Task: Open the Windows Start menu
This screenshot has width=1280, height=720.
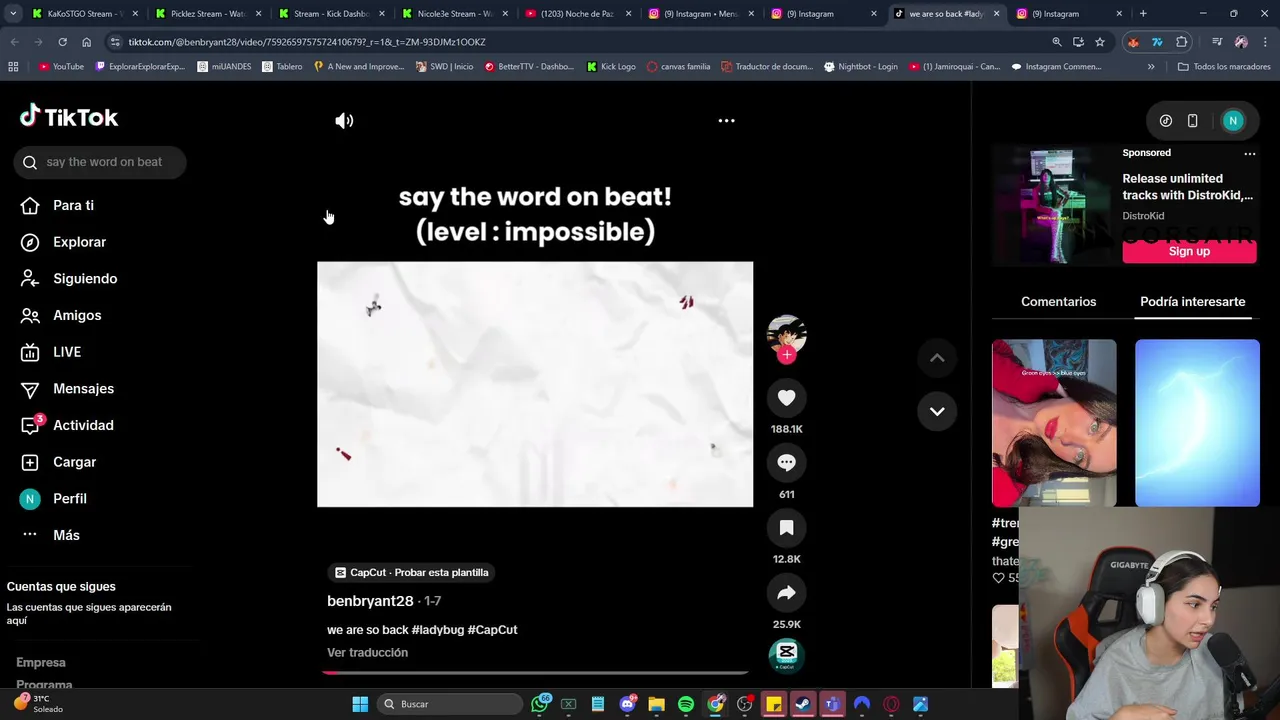Action: (x=360, y=704)
